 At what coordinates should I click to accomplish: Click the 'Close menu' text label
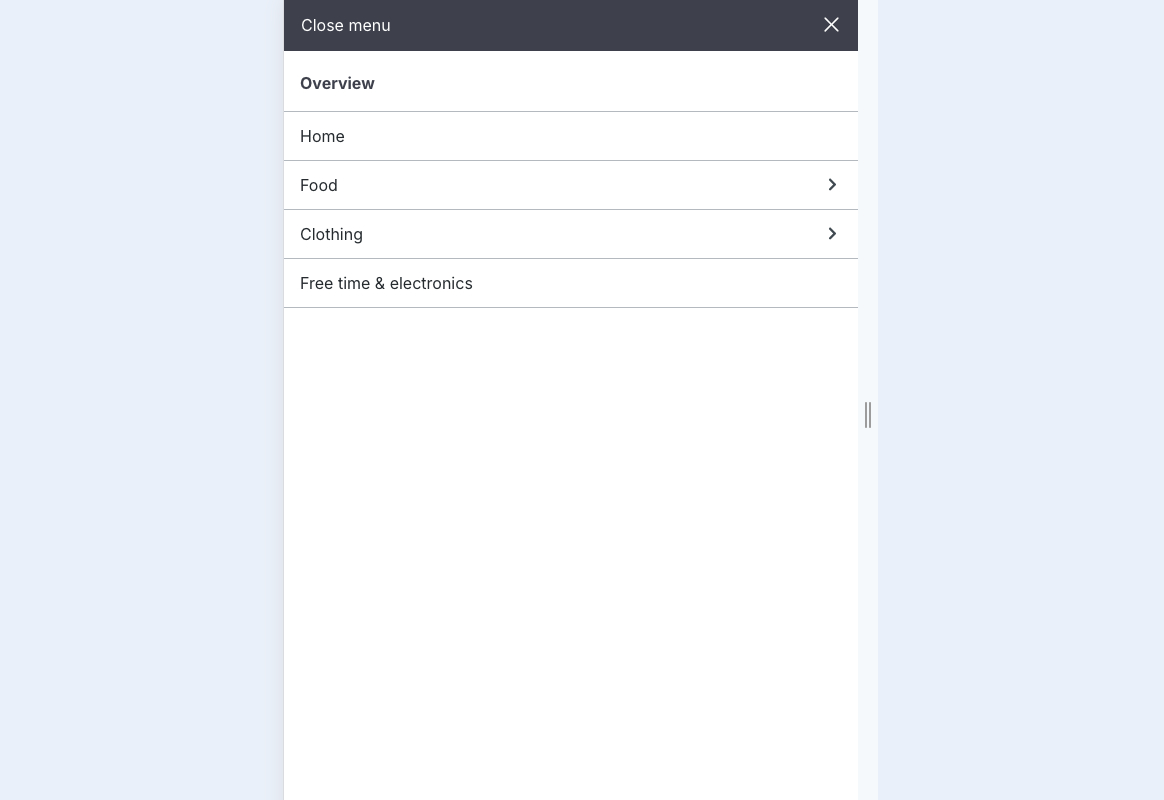pos(346,25)
